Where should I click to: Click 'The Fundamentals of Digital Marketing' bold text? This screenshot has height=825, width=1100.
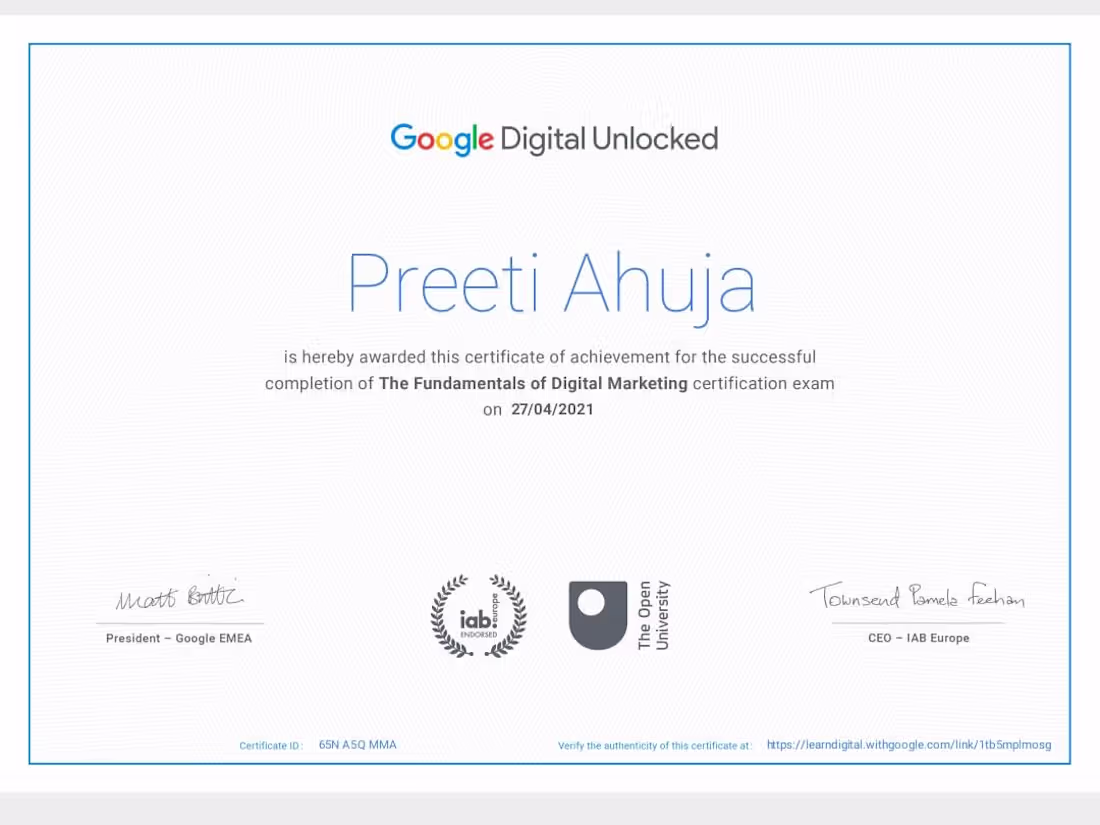[x=533, y=384]
